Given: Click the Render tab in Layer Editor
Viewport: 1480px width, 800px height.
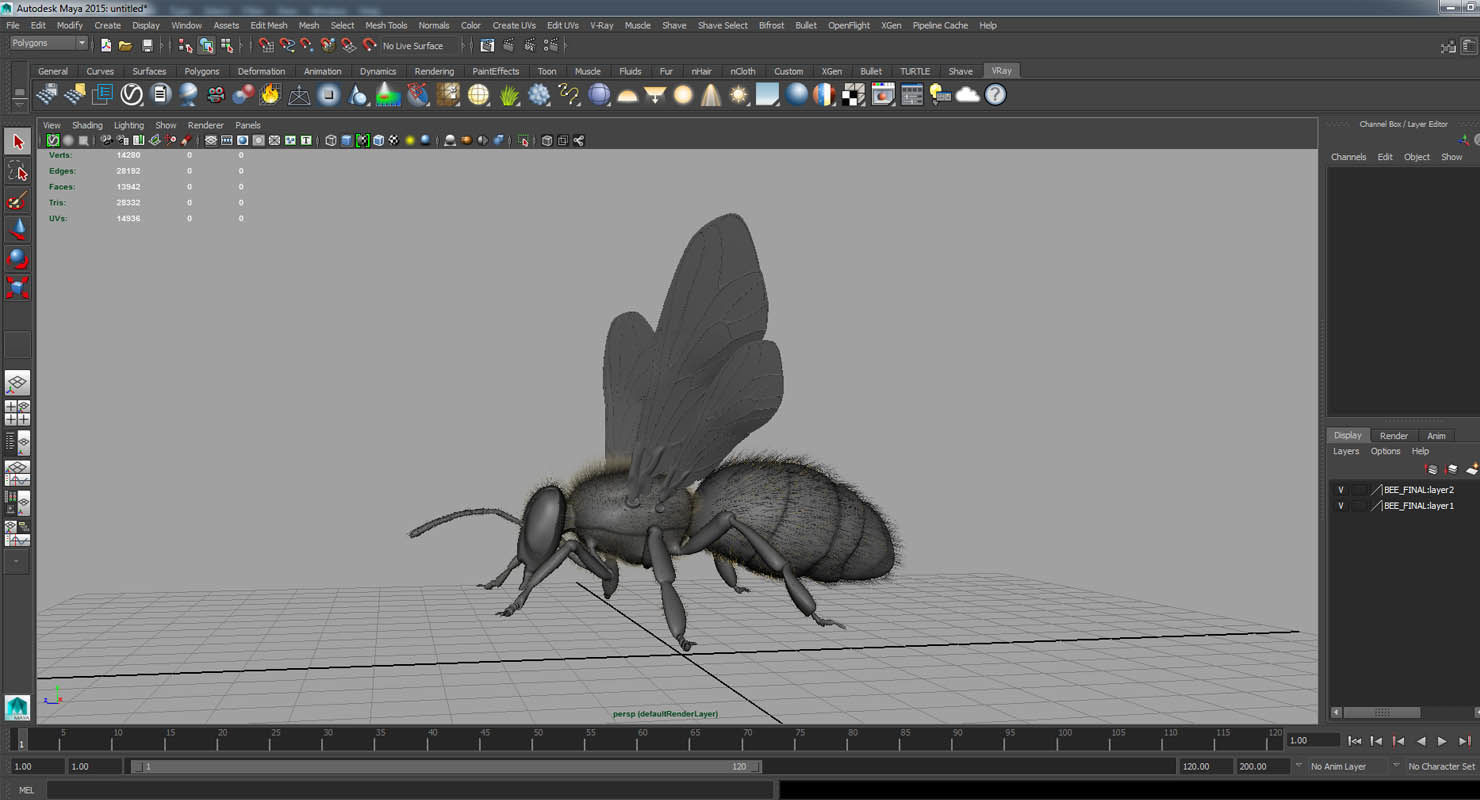Looking at the screenshot, I should click(x=1393, y=436).
